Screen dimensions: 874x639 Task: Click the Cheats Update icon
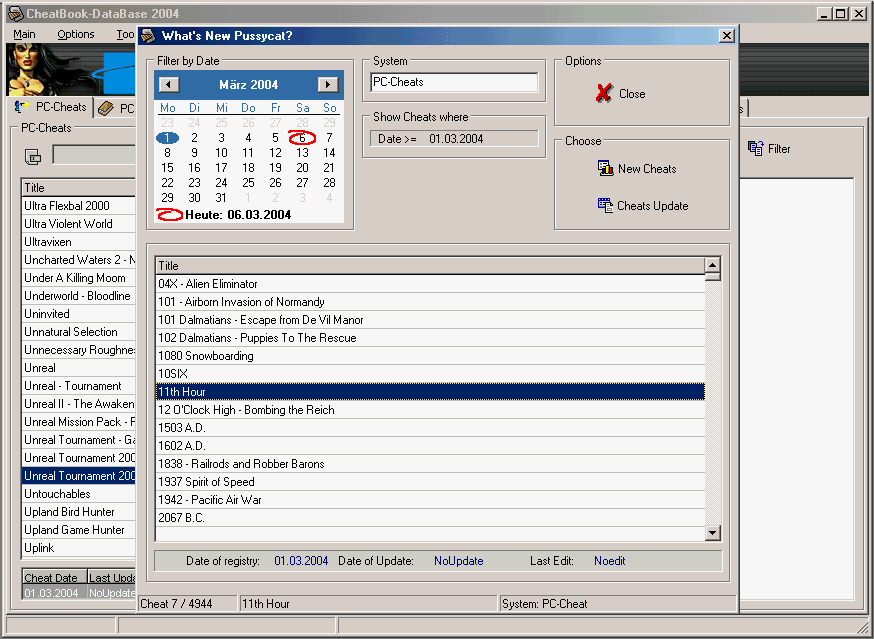[x=605, y=205]
